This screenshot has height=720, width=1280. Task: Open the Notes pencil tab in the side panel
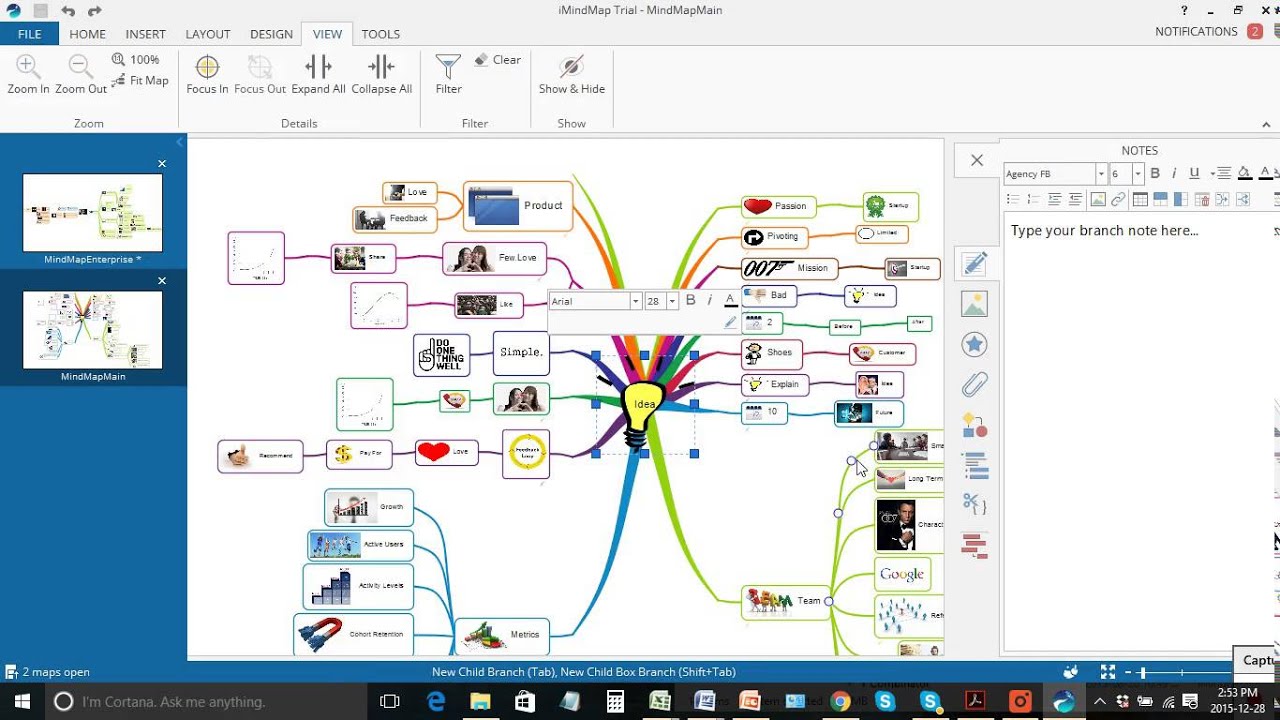click(975, 264)
